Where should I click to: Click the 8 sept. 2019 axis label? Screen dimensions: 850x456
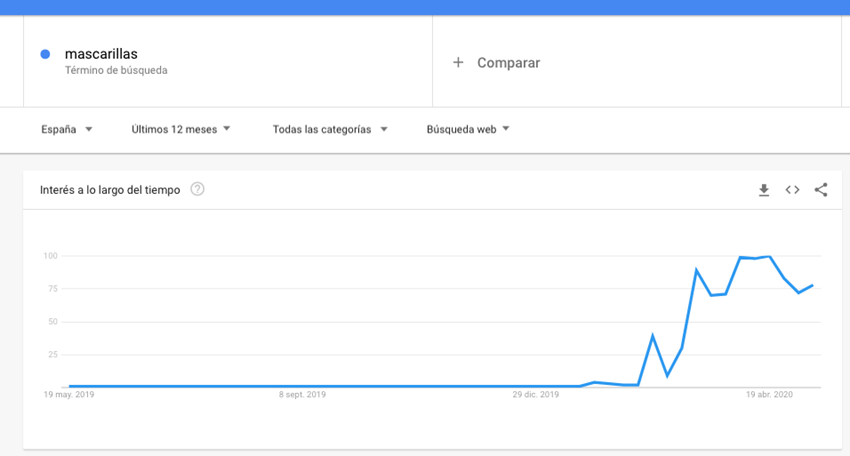pyautogui.click(x=302, y=395)
